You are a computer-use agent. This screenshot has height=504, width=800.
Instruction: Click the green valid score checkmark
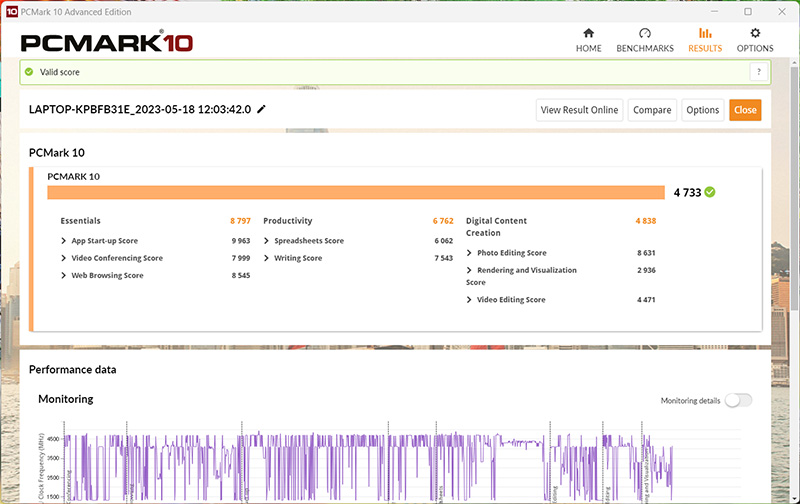(29, 72)
